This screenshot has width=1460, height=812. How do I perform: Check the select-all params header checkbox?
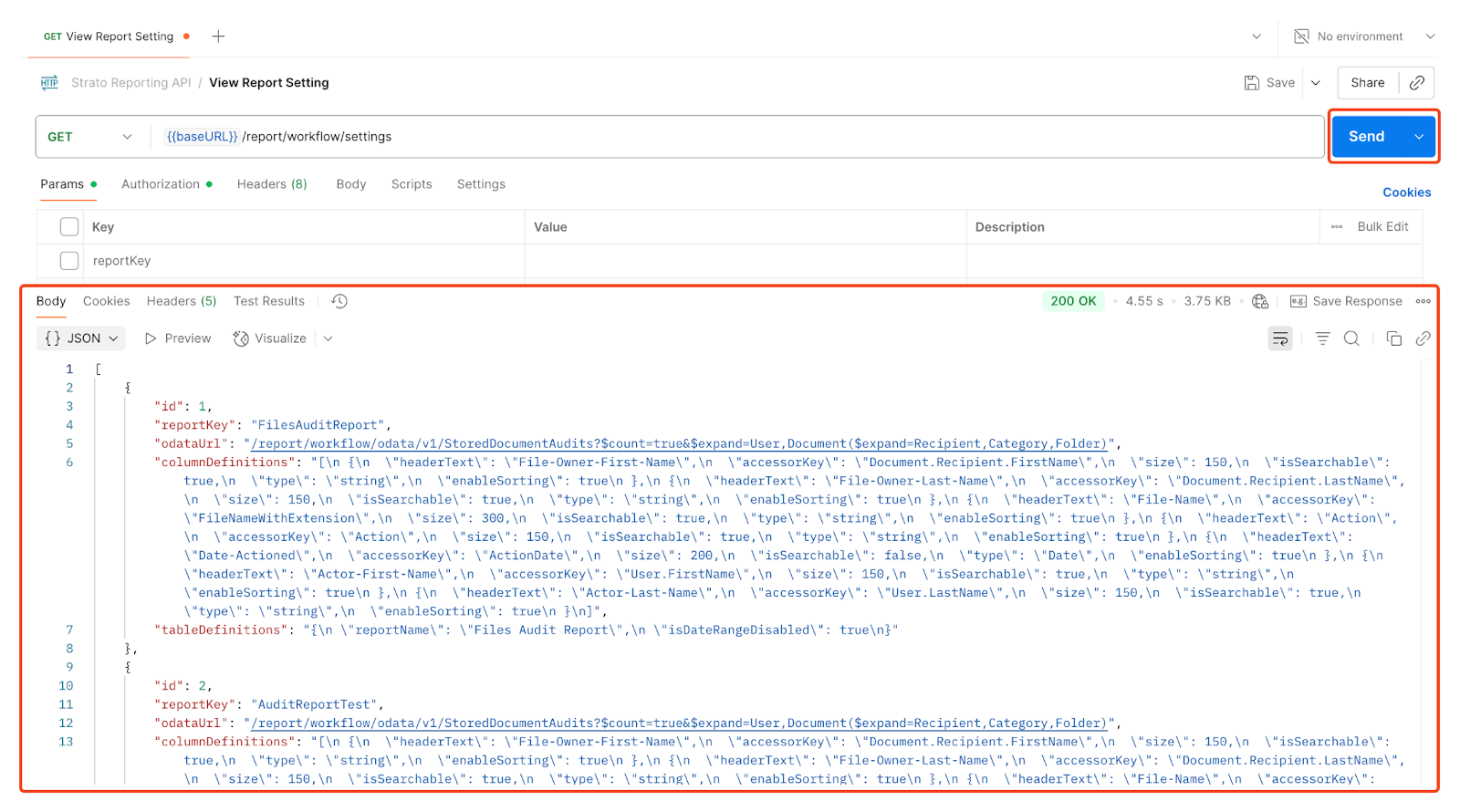[x=69, y=227]
